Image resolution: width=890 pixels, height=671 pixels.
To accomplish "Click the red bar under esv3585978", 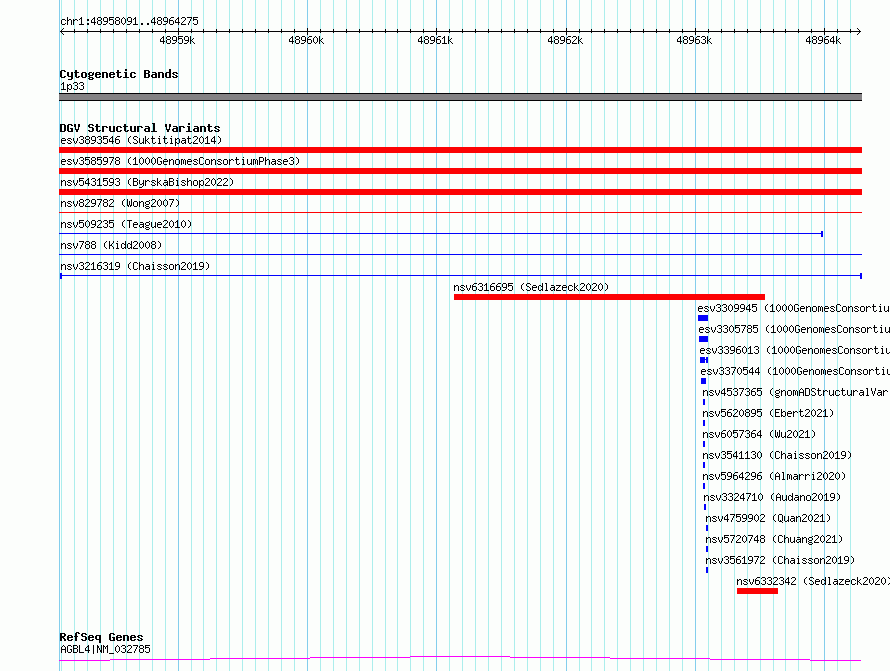I will (460, 171).
